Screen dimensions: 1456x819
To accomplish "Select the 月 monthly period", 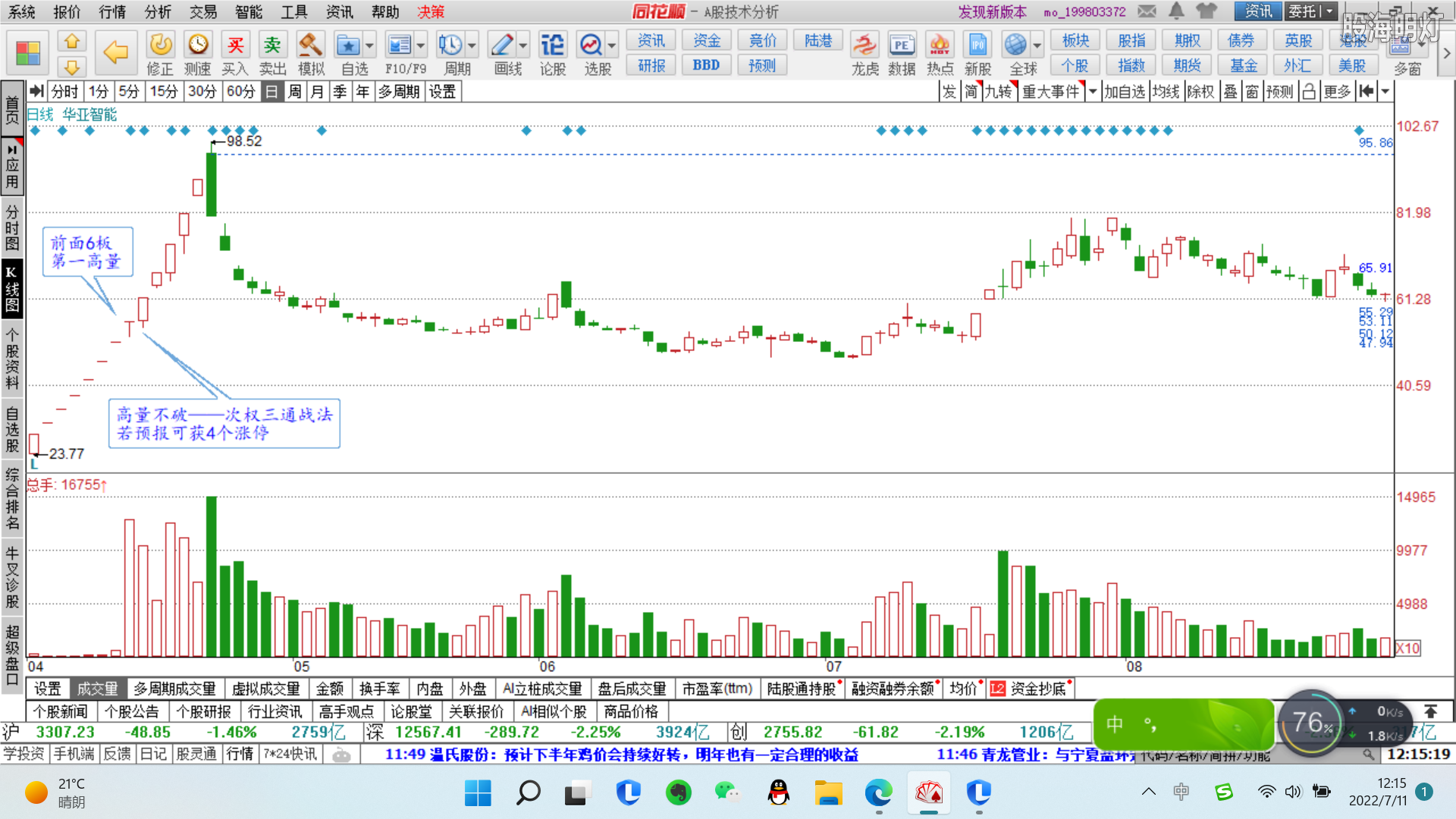I will [317, 92].
